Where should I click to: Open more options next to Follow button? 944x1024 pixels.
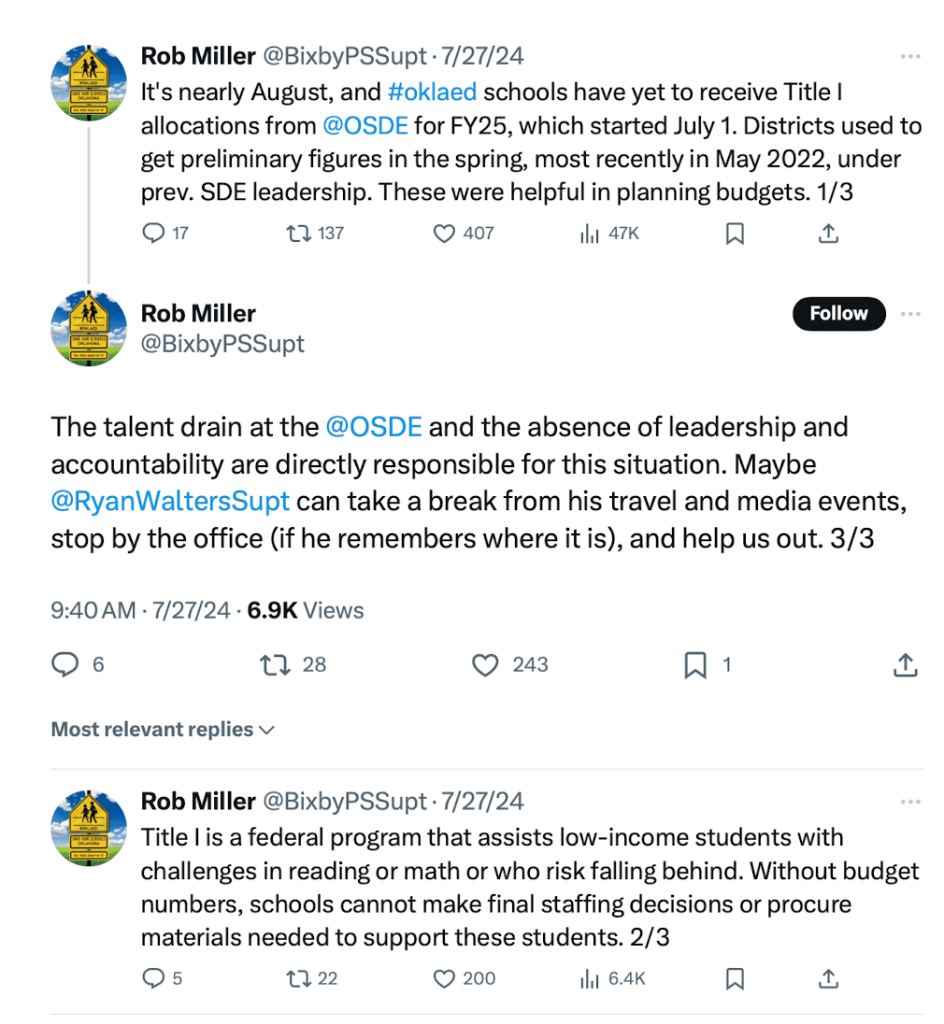pos(909,313)
